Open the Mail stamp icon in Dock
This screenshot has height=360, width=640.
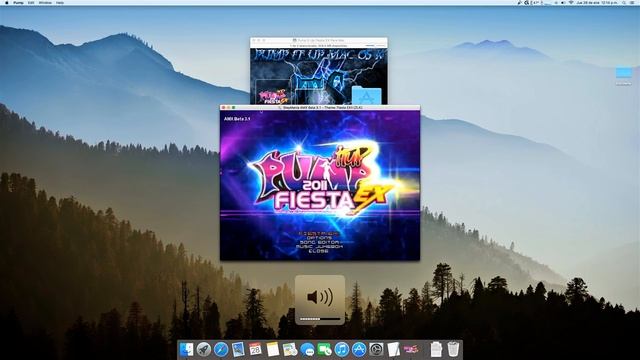[238, 349]
